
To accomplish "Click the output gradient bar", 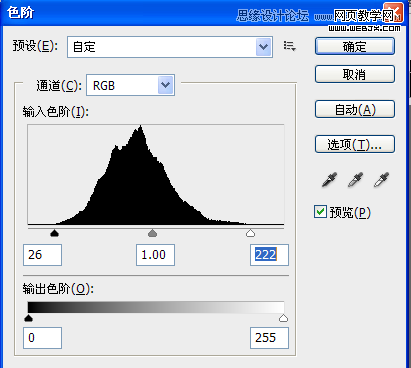I will coord(156,307).
